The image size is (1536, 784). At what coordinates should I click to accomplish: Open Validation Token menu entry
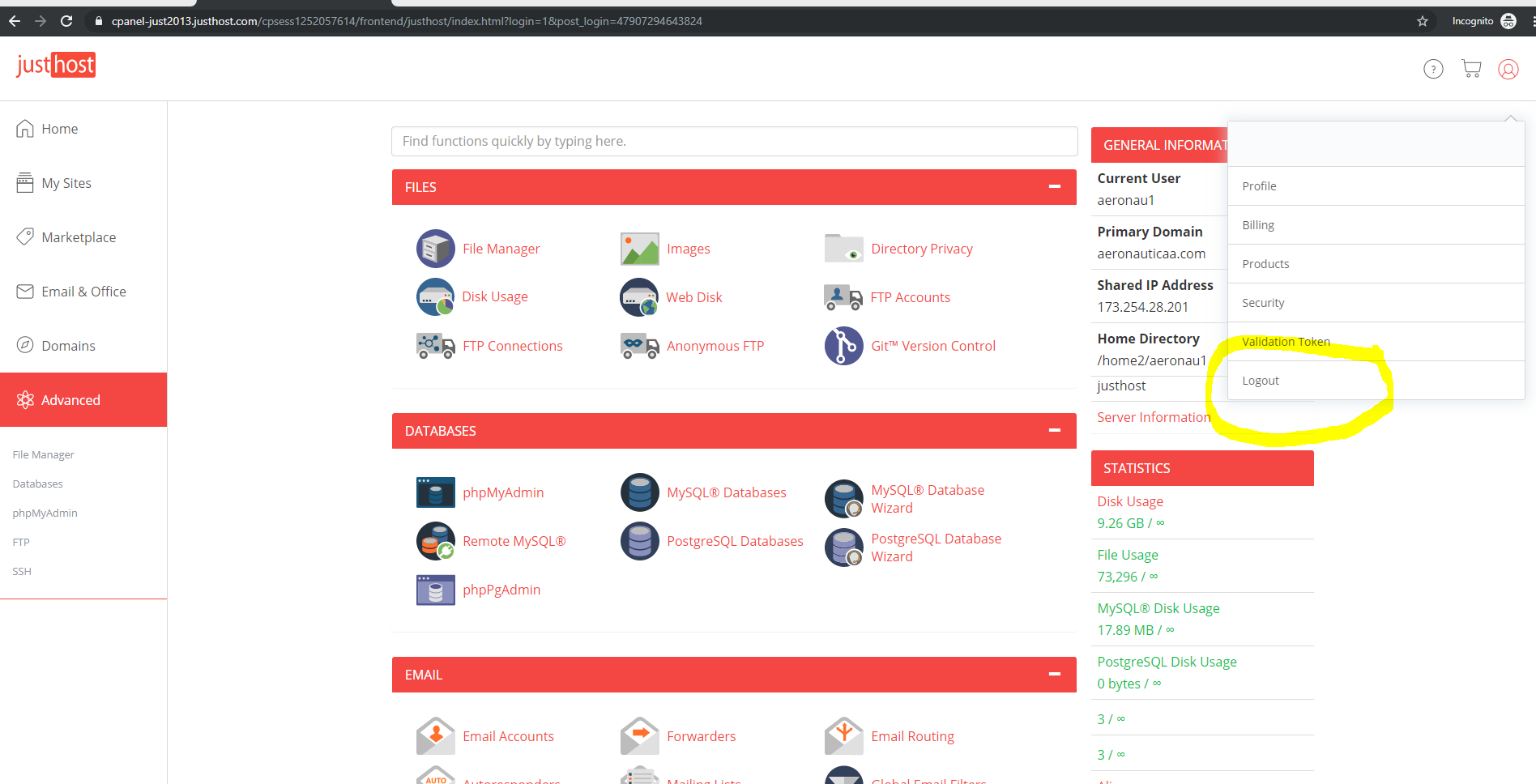(x=1286, y=342)
